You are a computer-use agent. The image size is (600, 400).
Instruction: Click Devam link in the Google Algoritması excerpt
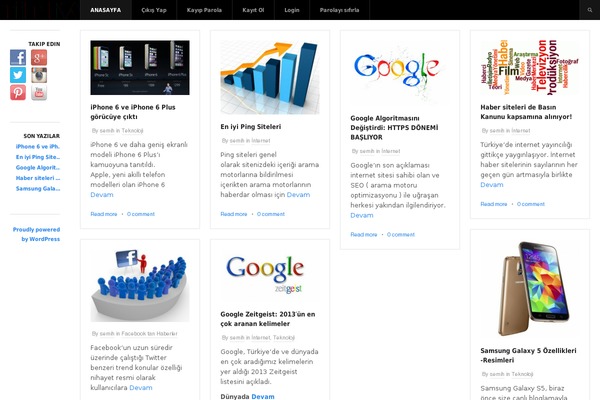(362, 215)
